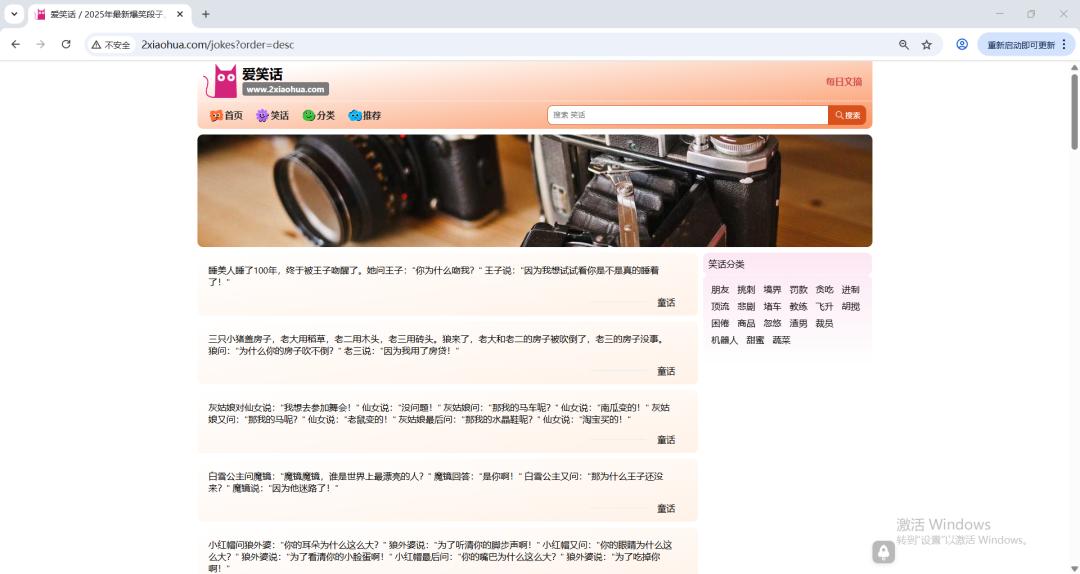Open the tab search dropdown arrow
Viewport: 1080px width, 574px height.
14,14
